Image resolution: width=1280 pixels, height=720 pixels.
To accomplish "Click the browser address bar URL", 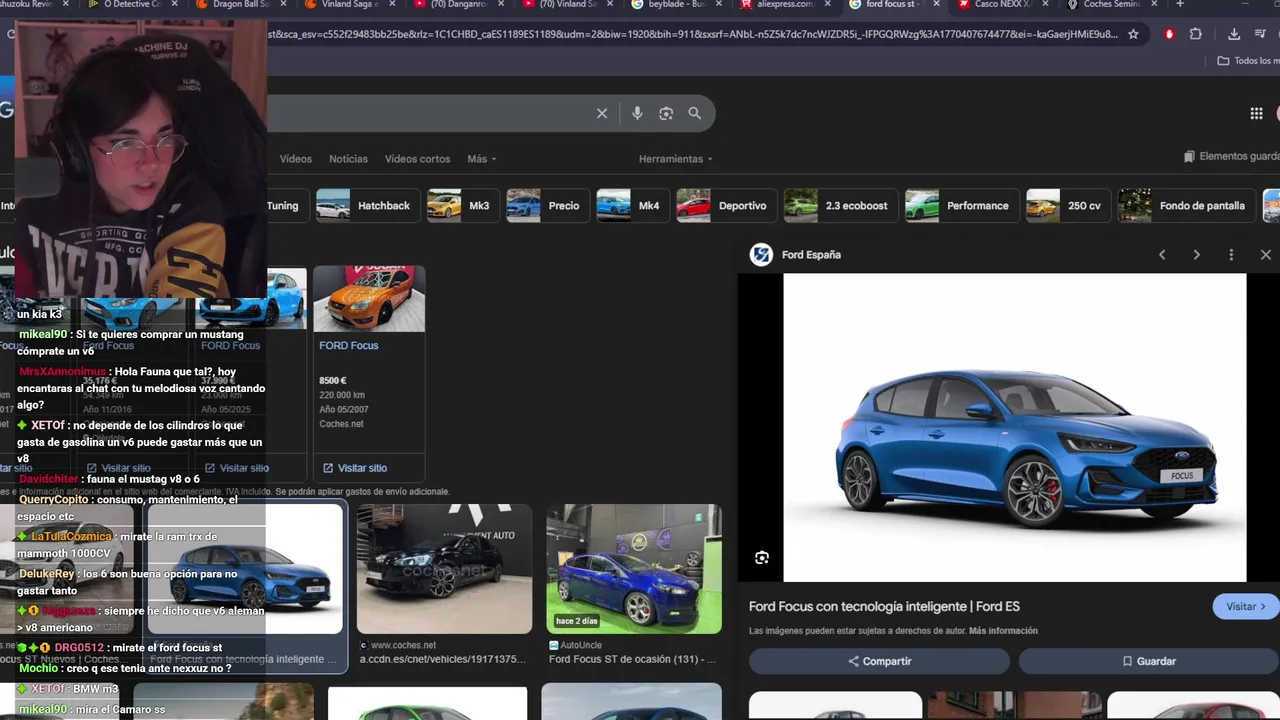I will 690,34.
